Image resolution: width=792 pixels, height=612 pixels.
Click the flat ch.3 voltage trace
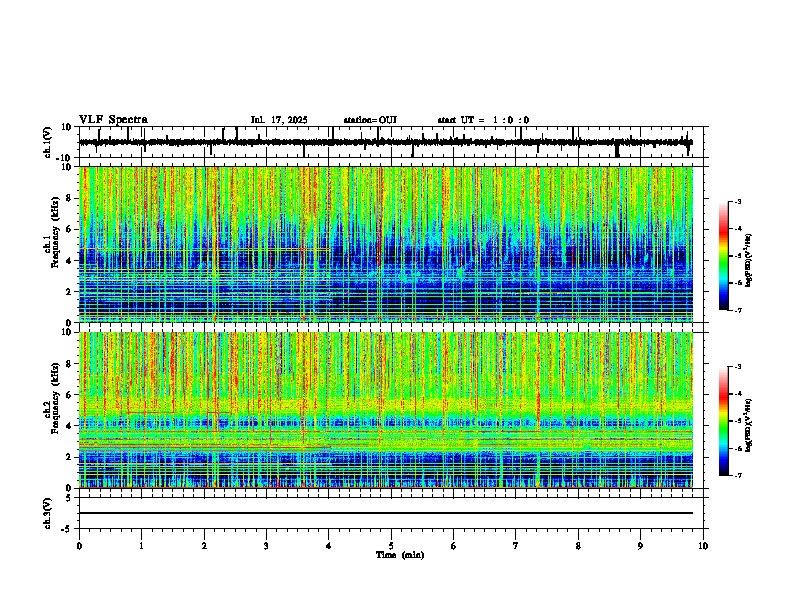(386, 513)
